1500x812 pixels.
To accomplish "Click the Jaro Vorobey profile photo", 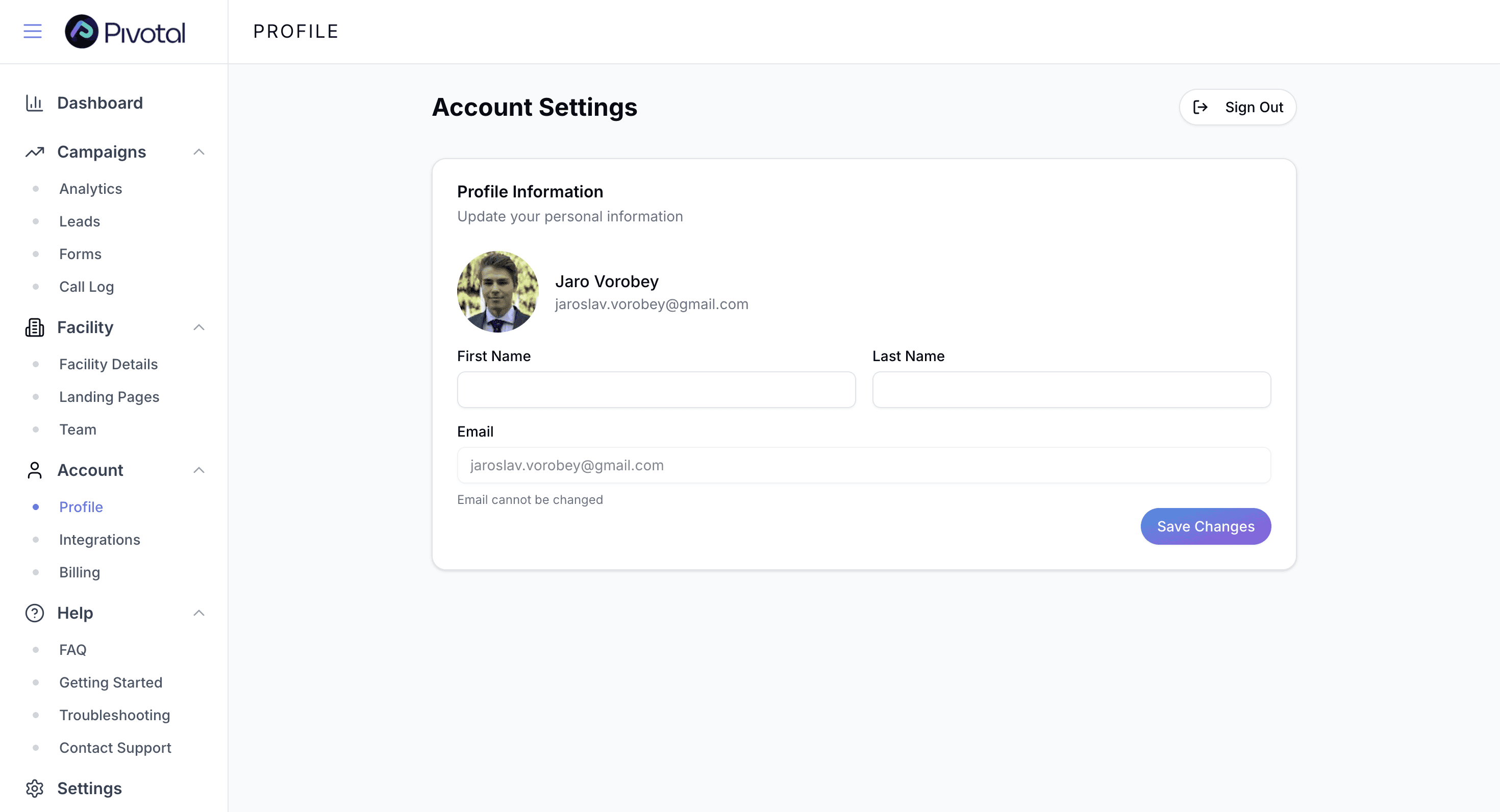I will (497, 292).
